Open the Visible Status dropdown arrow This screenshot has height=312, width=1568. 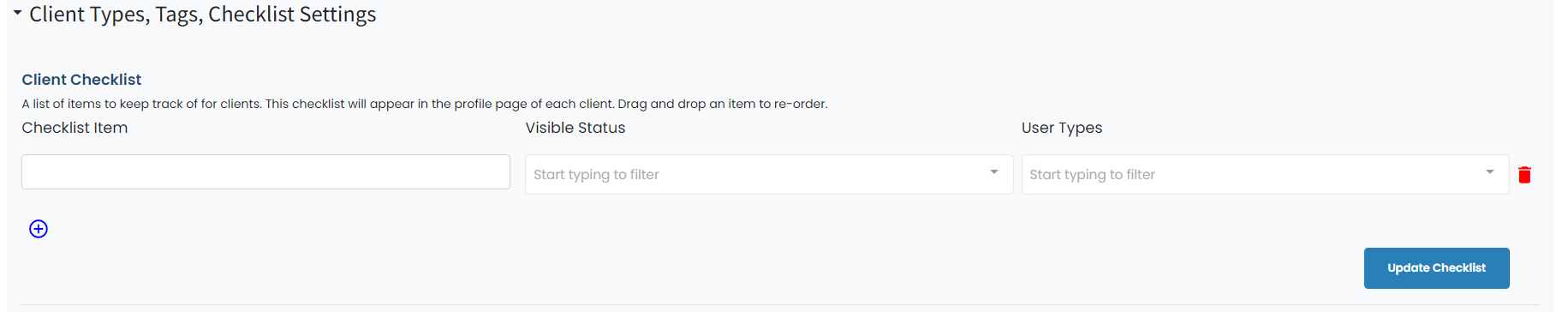[x=993, y=172]
